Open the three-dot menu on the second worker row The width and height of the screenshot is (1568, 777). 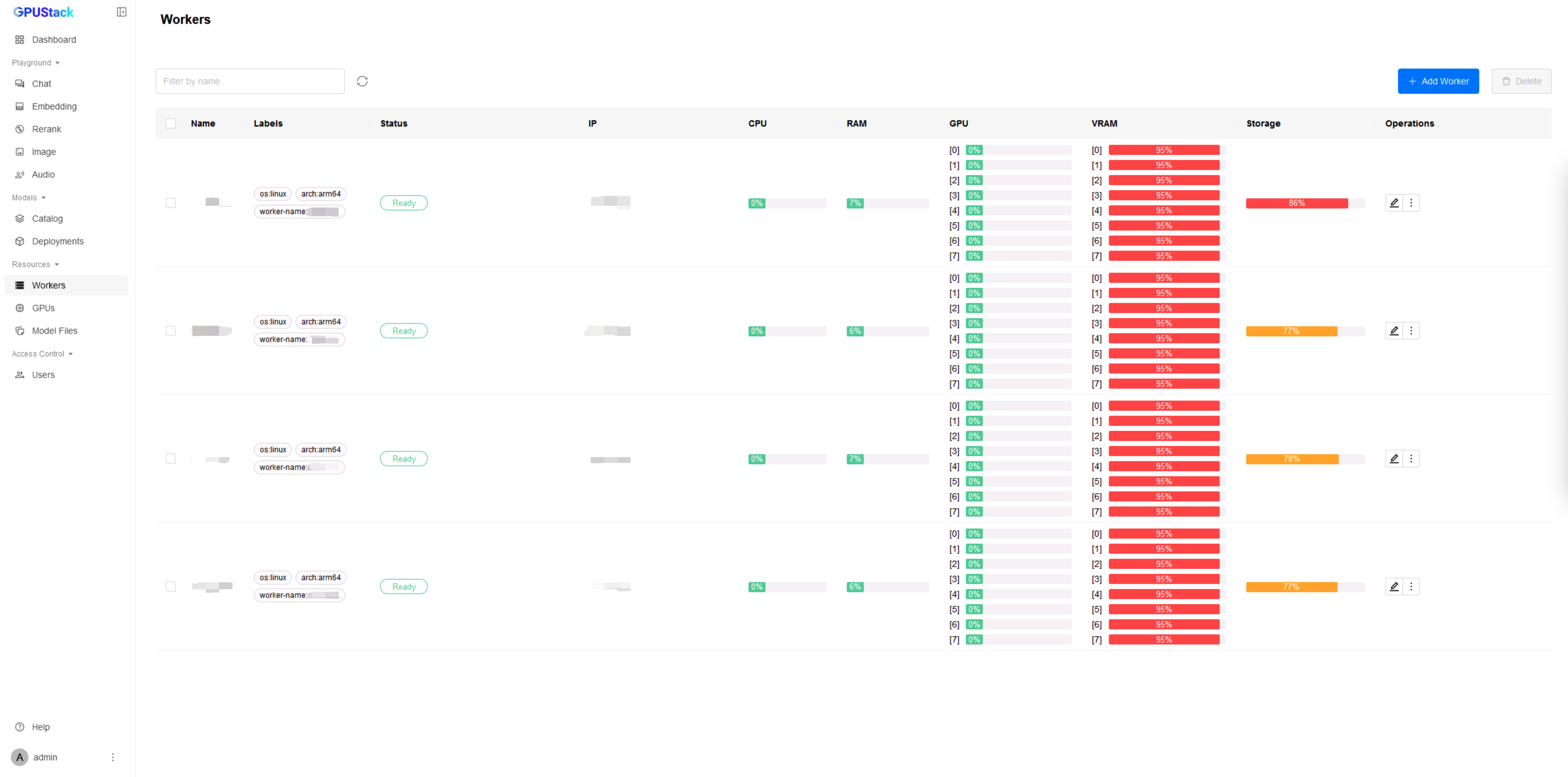[1411, 331]
